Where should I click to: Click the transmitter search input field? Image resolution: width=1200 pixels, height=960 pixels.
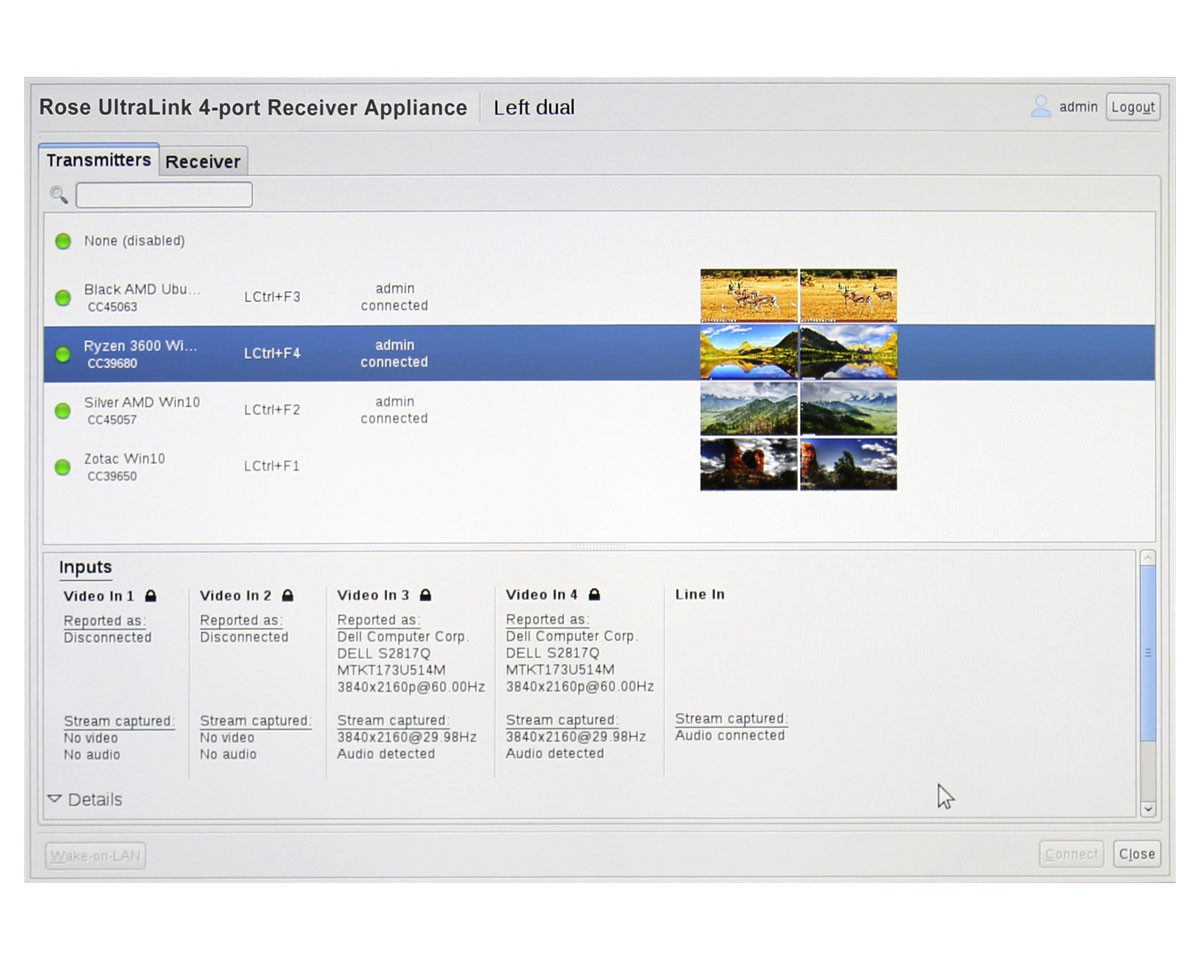[164, 195]
